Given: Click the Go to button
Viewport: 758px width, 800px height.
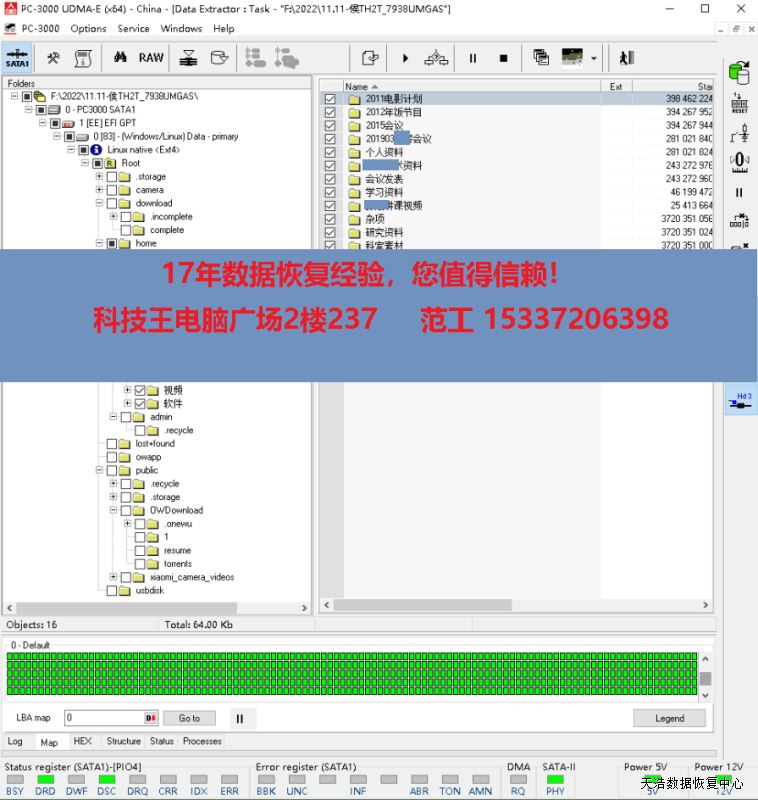Looking at the screenshot, I should click(x=189, y=718).
